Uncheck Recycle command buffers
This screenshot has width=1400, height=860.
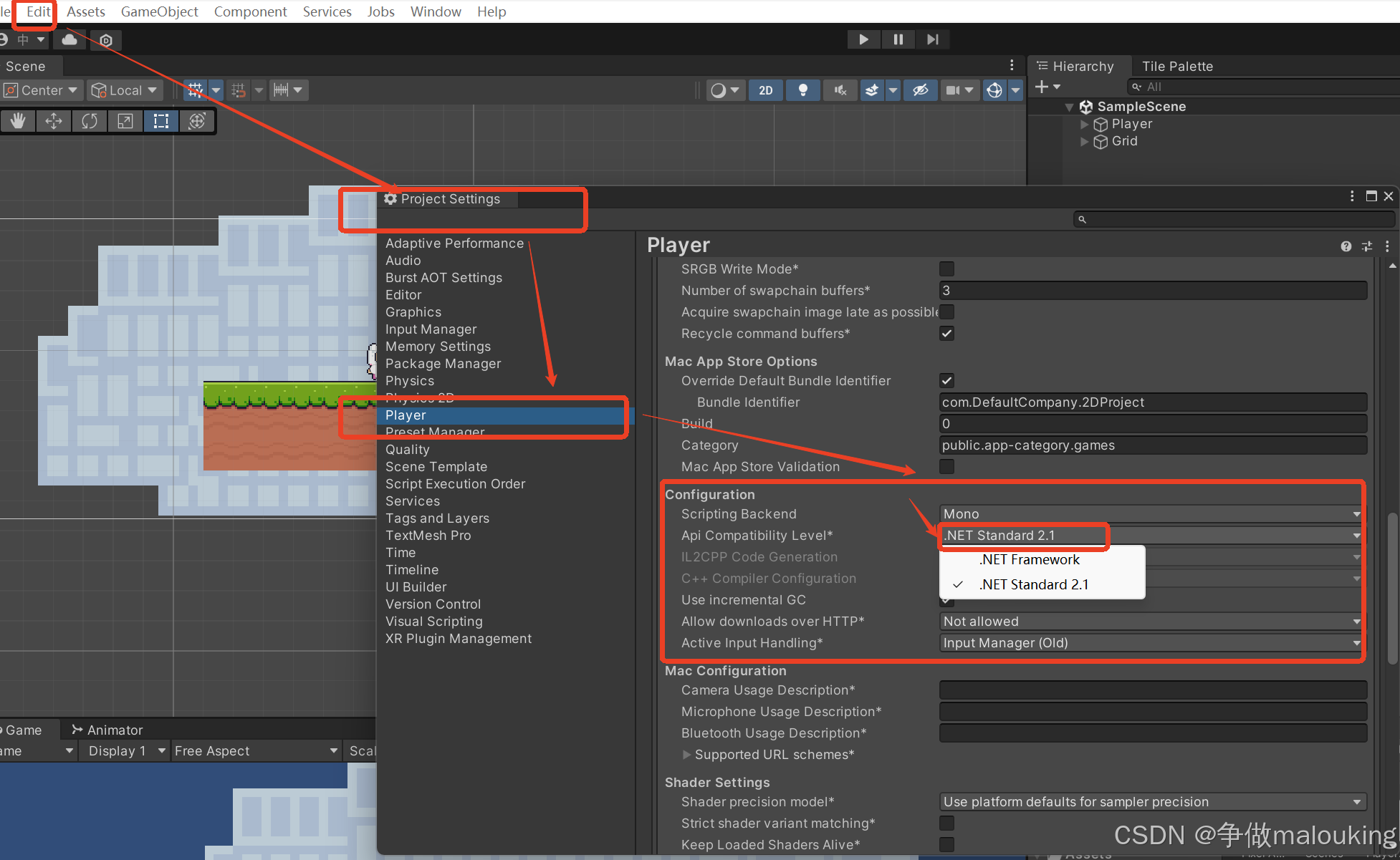tap(946, 334)
